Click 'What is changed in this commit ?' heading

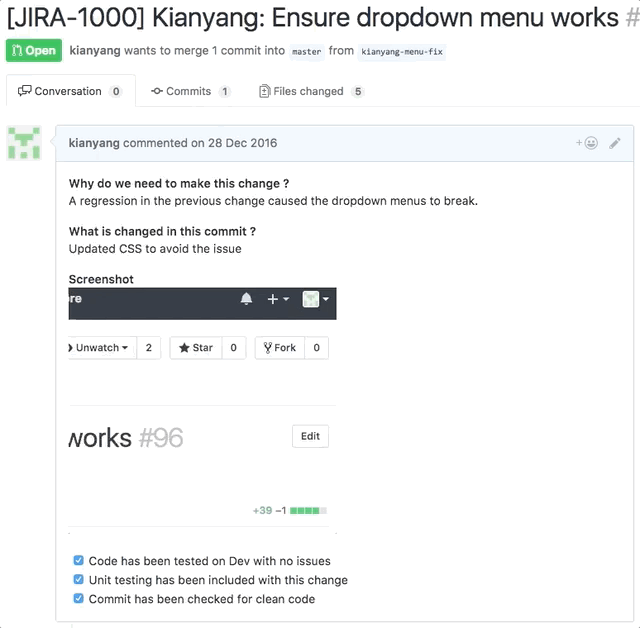point(162,231)
